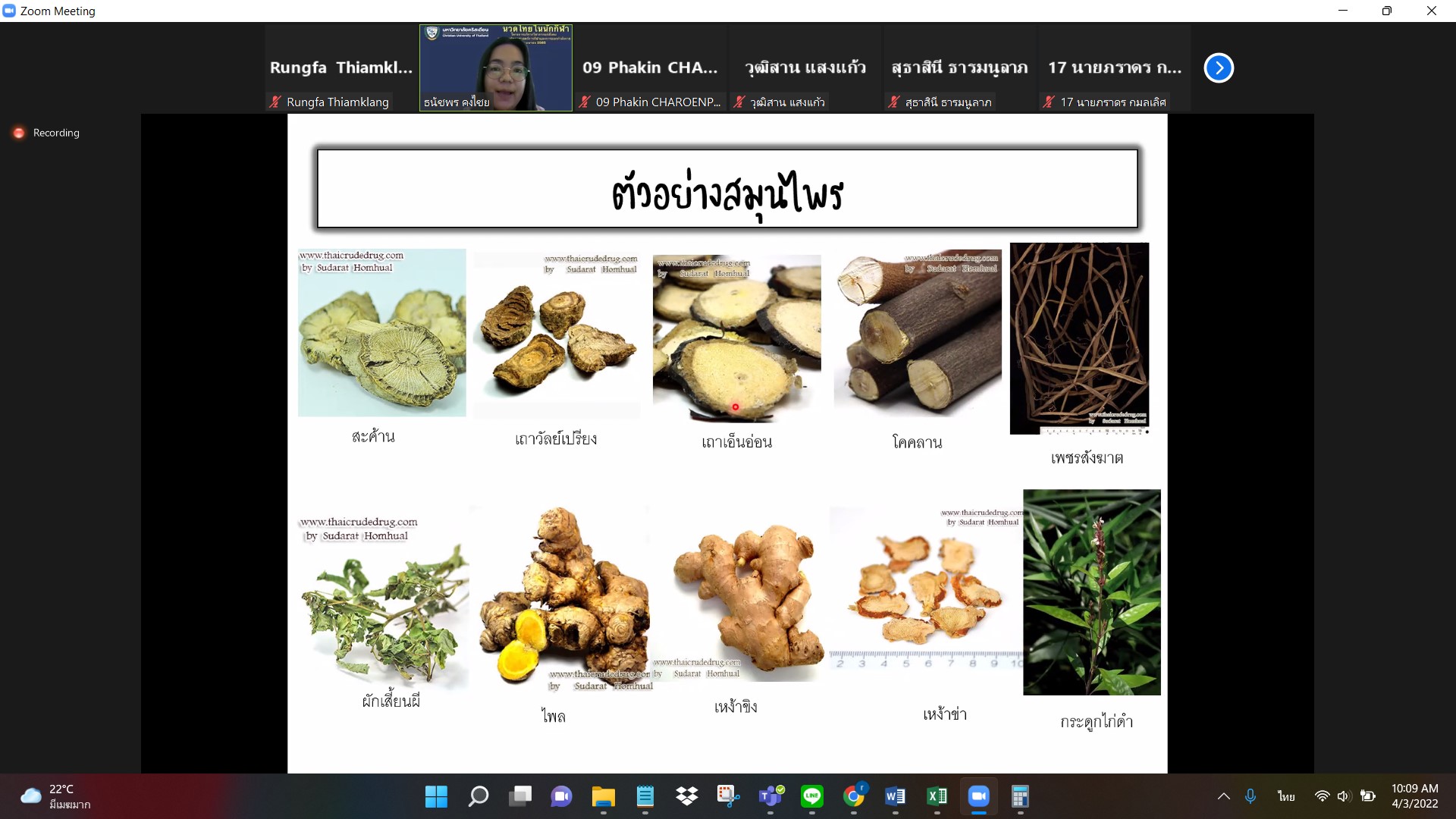Select Rungfa Thiamklang's participant tile
The height and width of the screenshot is (819, 1456).
[x=341, y=68]
